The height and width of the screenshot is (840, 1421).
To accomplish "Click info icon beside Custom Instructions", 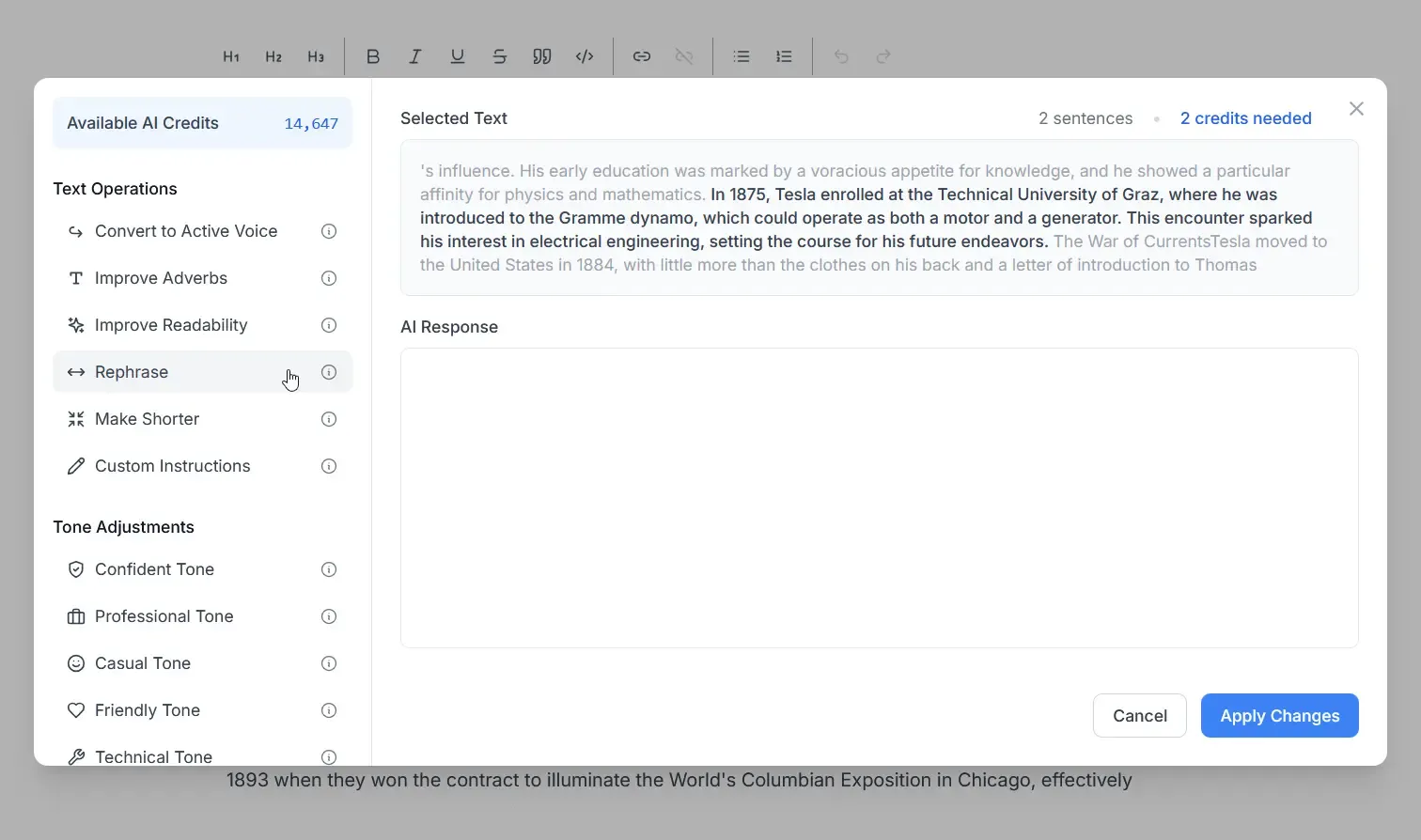I will click(x=329, y=466).
